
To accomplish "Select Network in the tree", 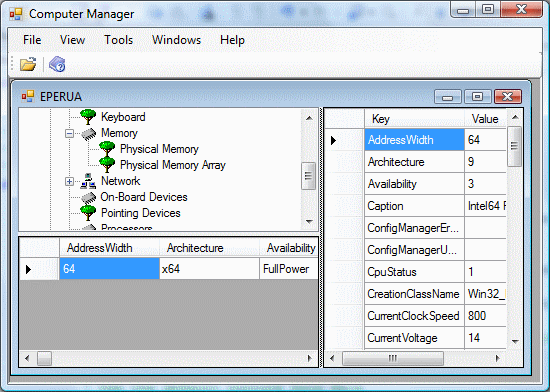I will coord(121,181).
